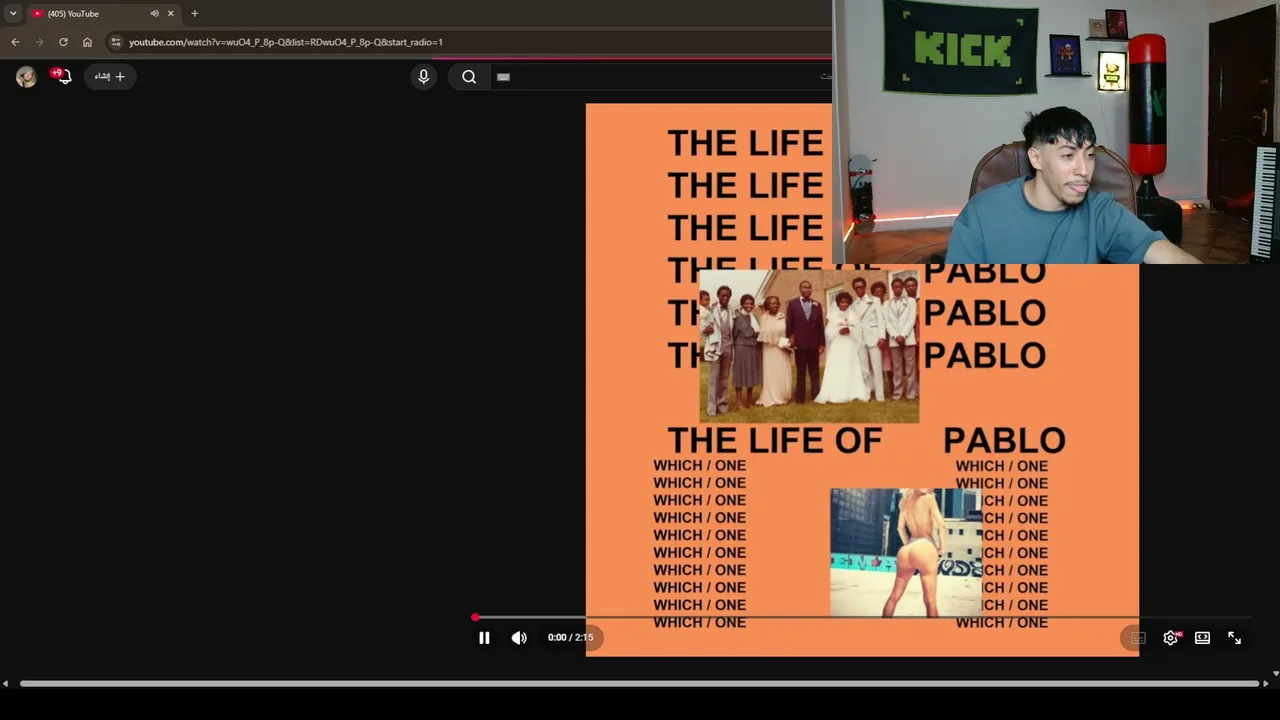Viewport: 1280px width, 720px height.
Task: Click the video progress bar
Action: click(862, 618)
